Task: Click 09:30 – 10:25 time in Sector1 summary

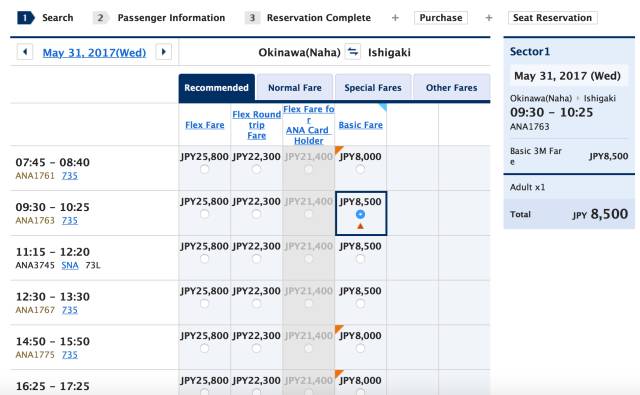Action: tap(551, 112)
